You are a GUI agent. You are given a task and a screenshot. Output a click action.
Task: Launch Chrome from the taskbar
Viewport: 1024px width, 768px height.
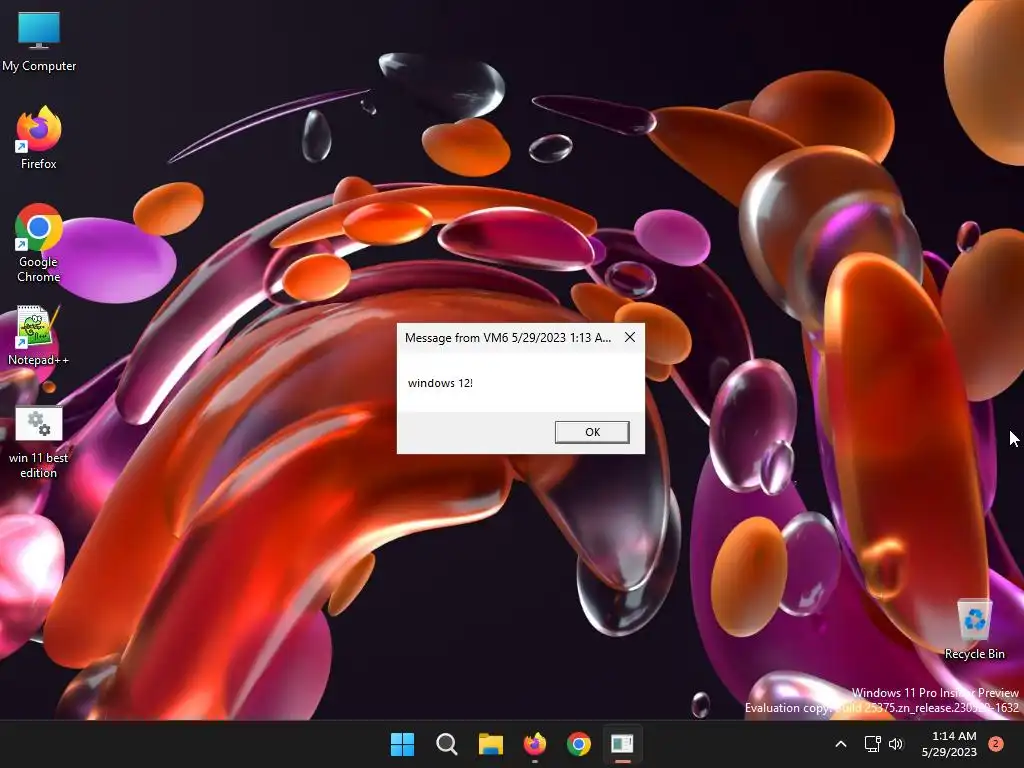[579, 744]
